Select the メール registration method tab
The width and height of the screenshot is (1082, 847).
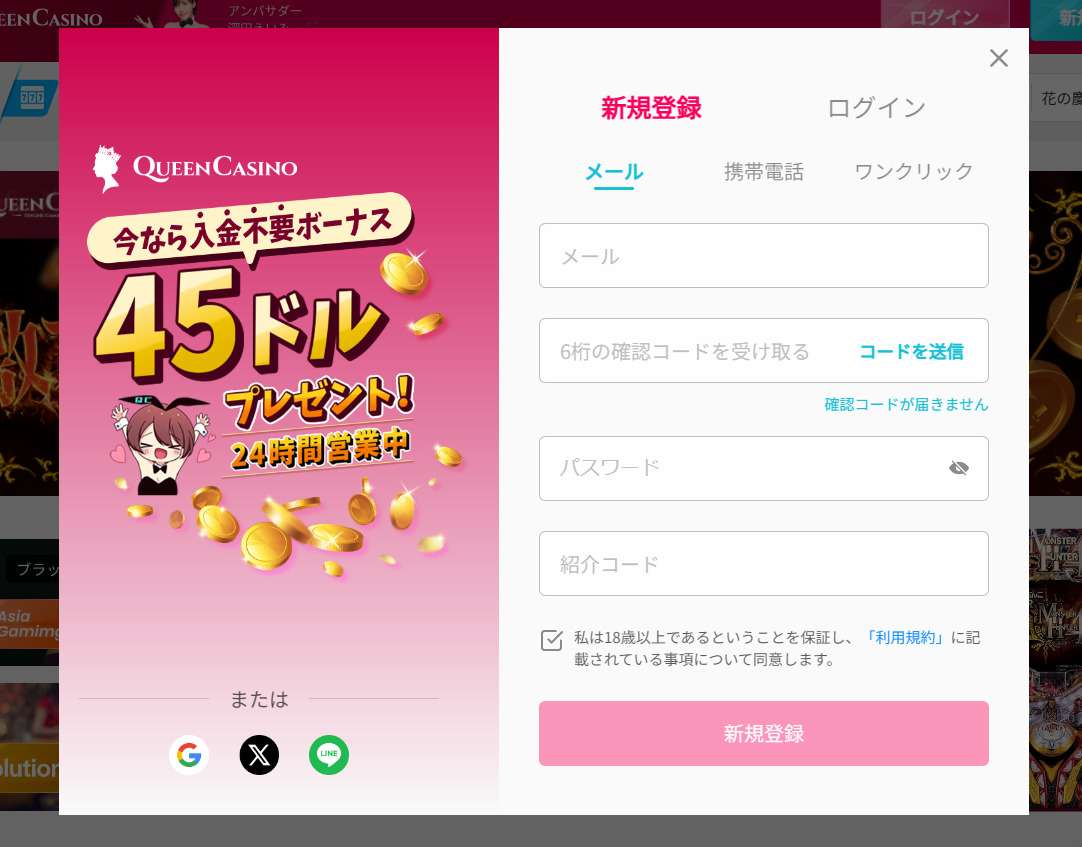coord(613,172)
